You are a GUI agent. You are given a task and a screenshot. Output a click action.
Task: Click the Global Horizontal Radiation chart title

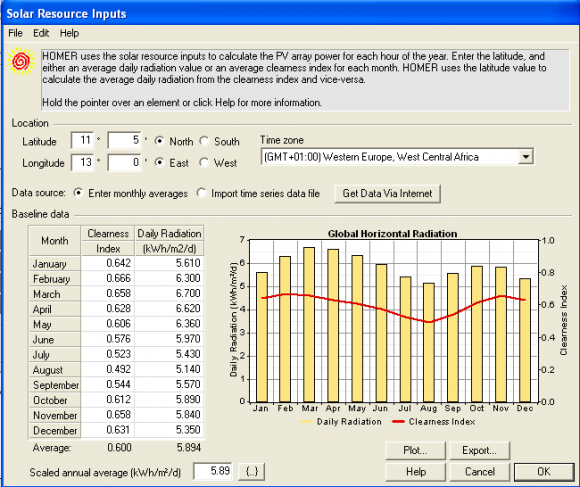(392, 234)
